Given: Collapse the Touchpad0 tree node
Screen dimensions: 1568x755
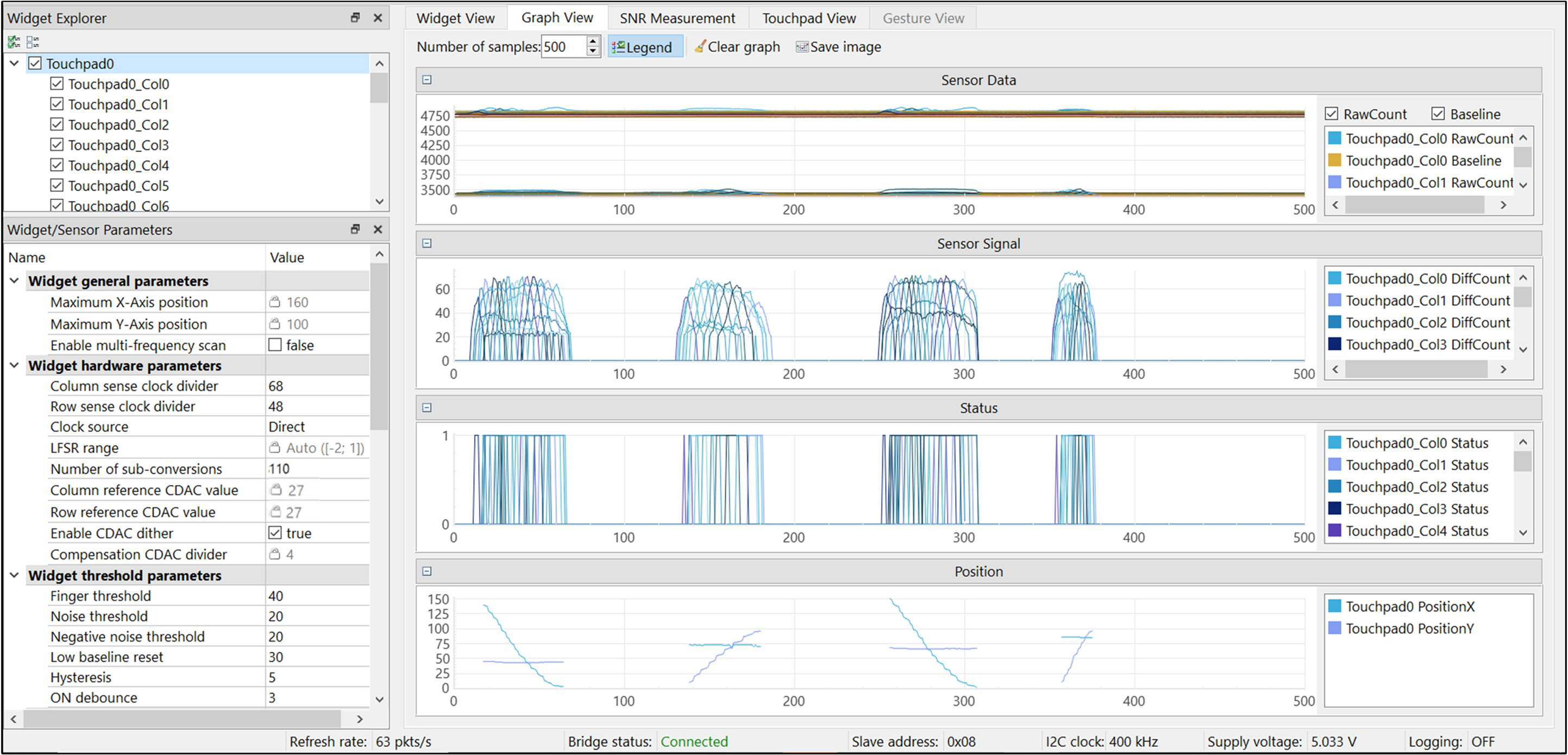Looking at the screenshot, I should pyautogui.click(x=15, y=63).
